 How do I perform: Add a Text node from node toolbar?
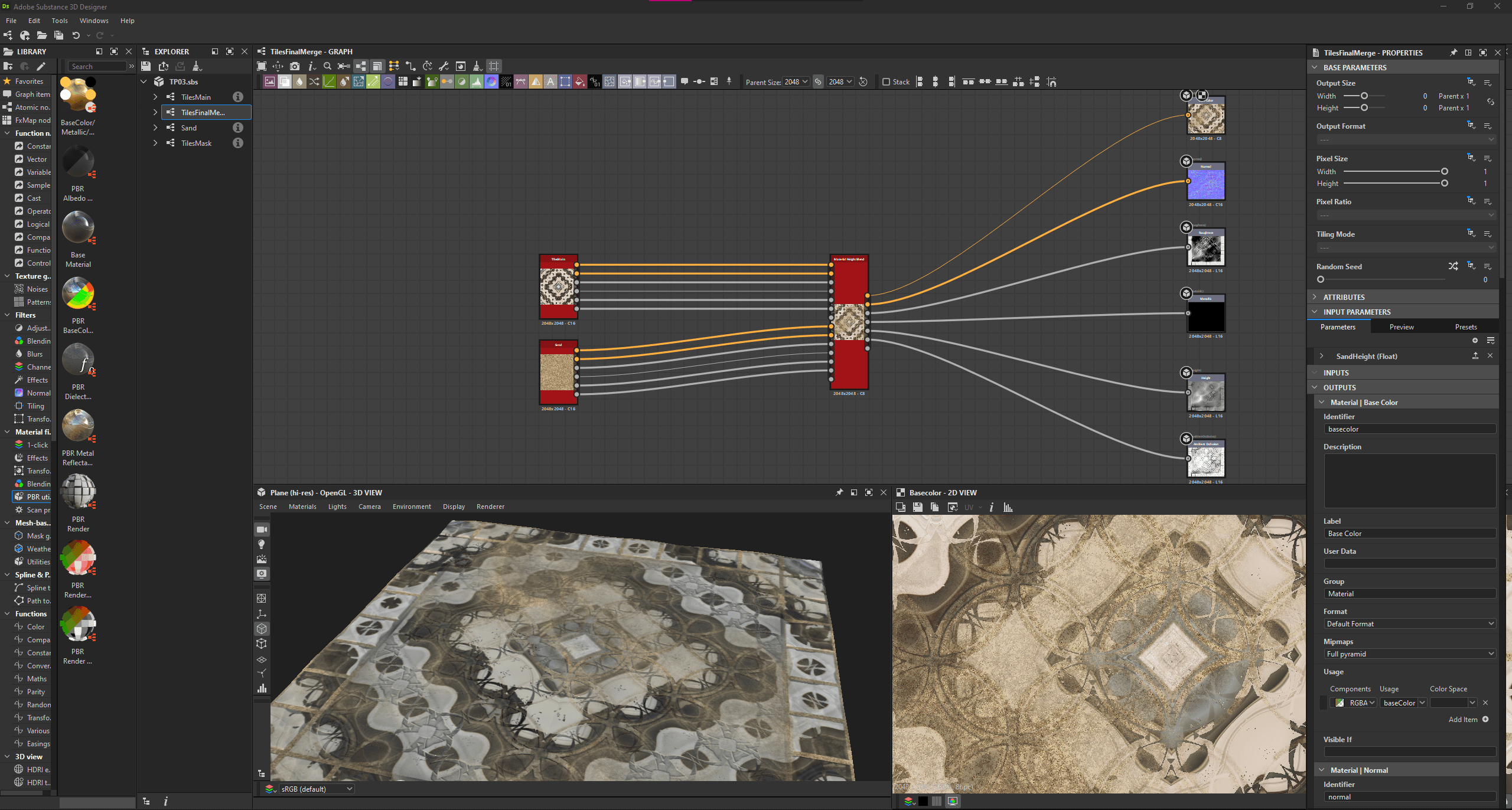pos(550,82)
